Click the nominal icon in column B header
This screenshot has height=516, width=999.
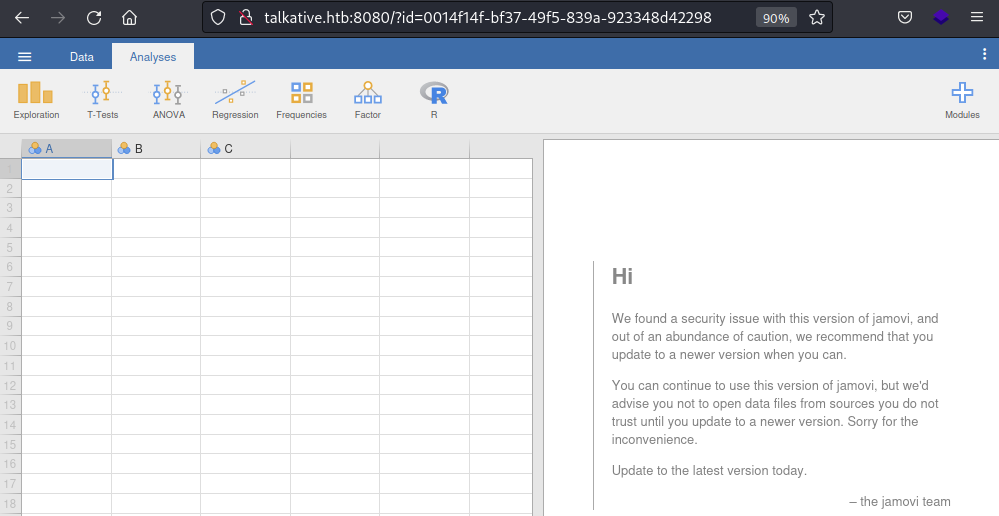[124, 148]
